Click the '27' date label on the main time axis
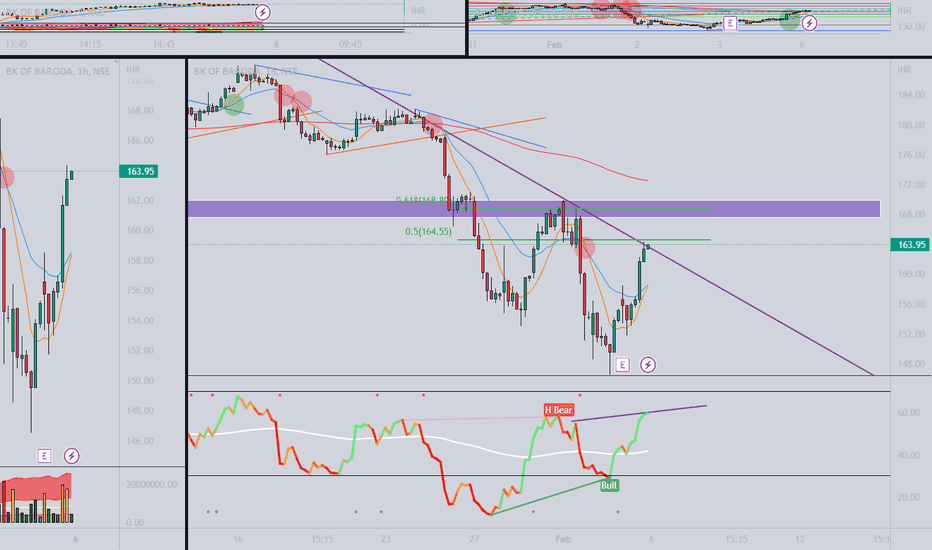The height and width of the screenshot is (550, 932). [x=474, y=539]
